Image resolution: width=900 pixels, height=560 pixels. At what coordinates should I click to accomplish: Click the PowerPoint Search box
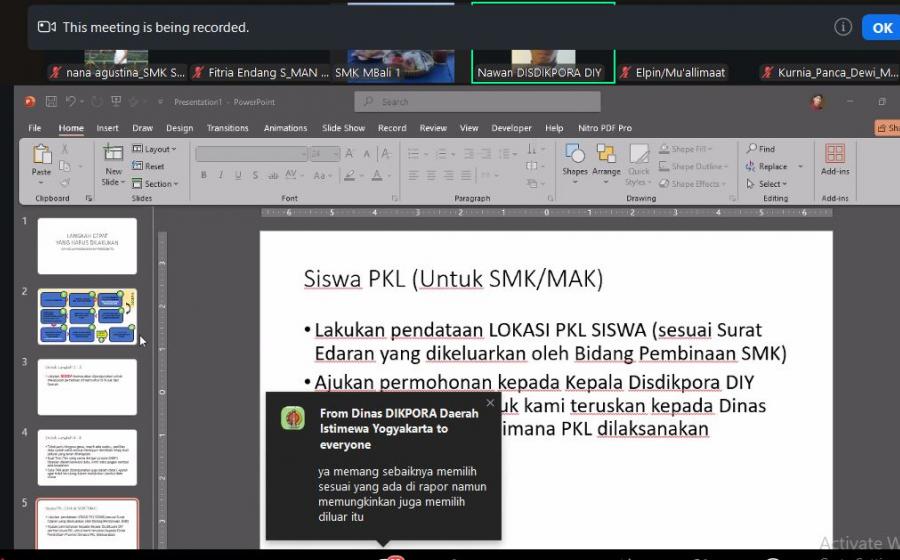pos(478,102)
